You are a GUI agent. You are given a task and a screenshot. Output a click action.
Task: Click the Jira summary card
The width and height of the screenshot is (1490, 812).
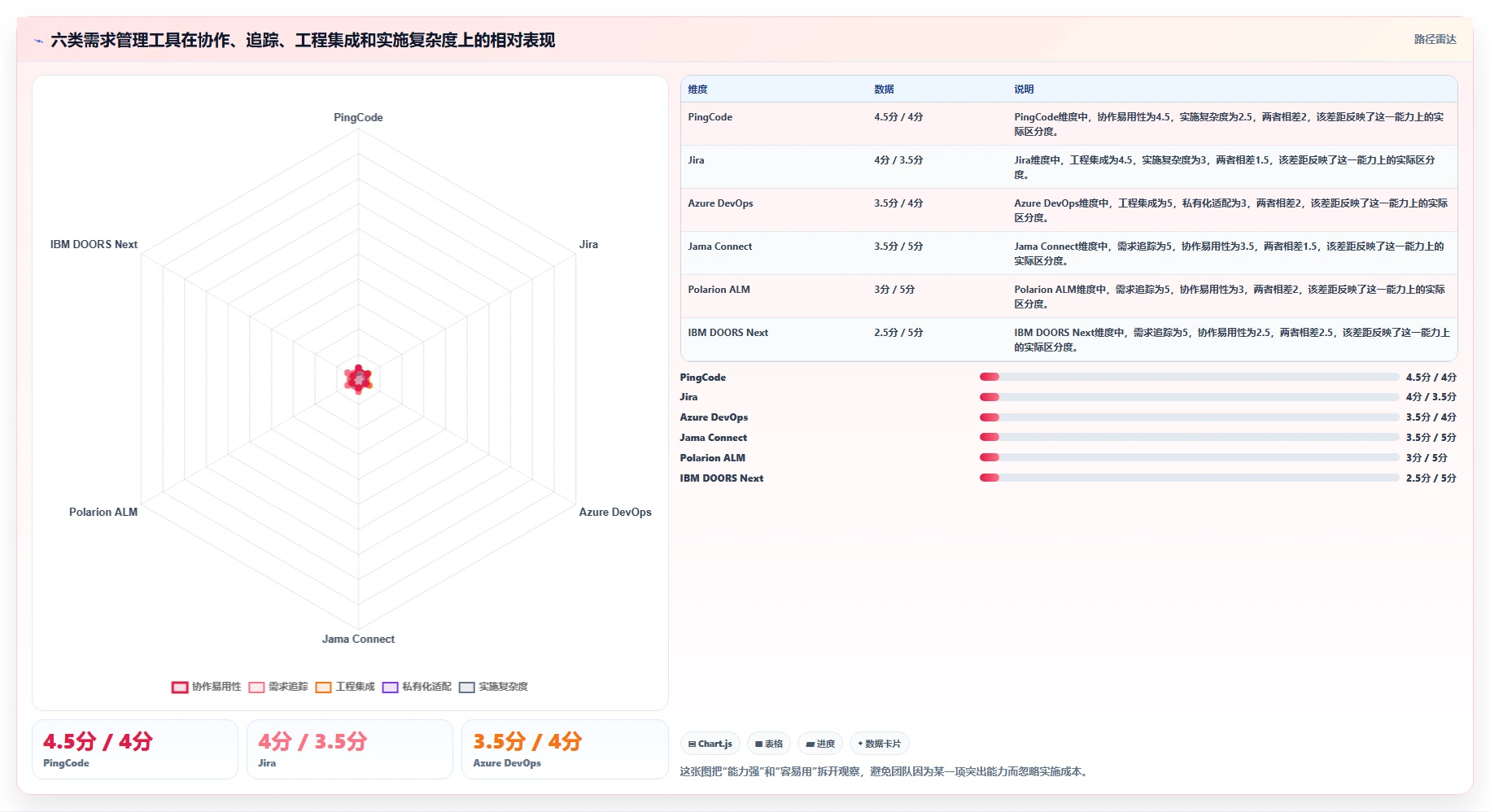click(350, 749)
